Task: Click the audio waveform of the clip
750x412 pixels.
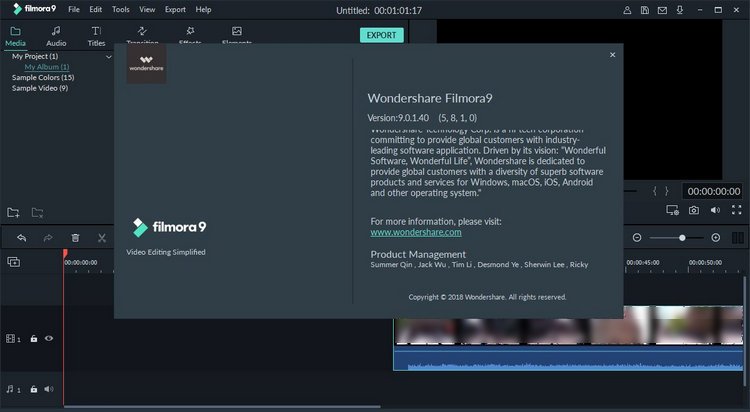Action: (568, 359)
